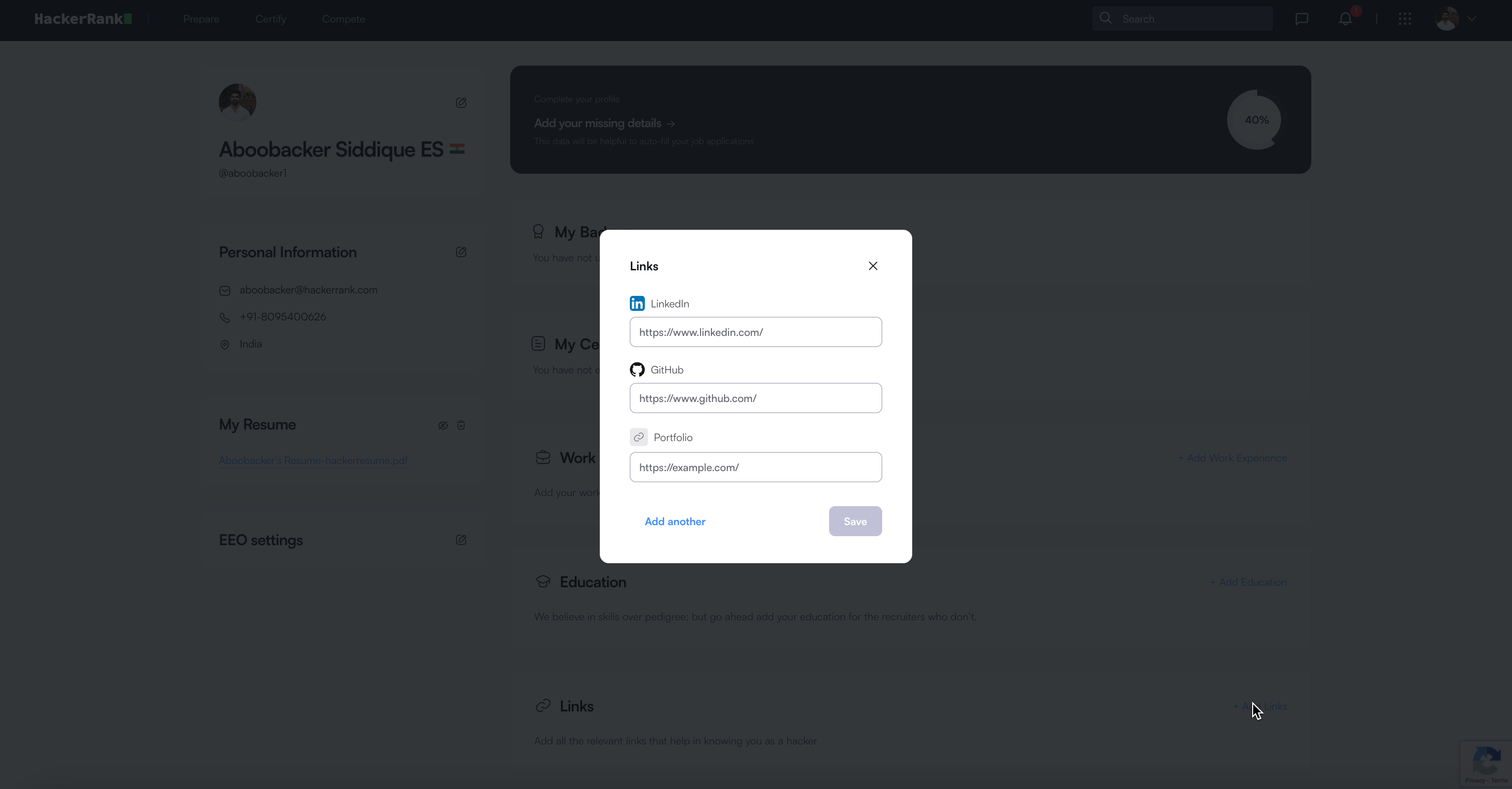Toggle resume visibility eye icon
The height and width of the screenshot is (789, 1512).
point(443,425)
